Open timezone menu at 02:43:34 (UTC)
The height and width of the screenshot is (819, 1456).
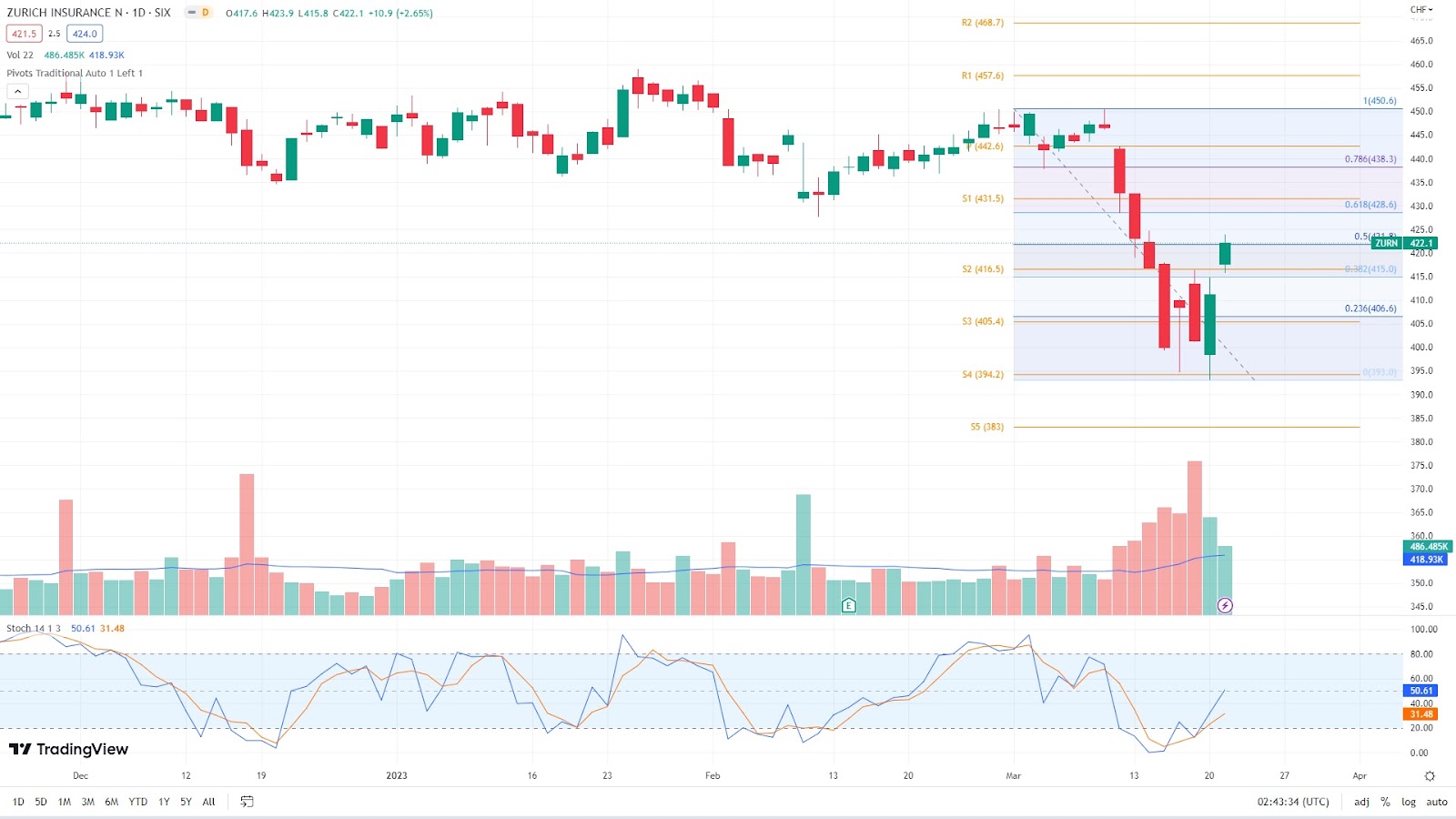[1293, 802]
